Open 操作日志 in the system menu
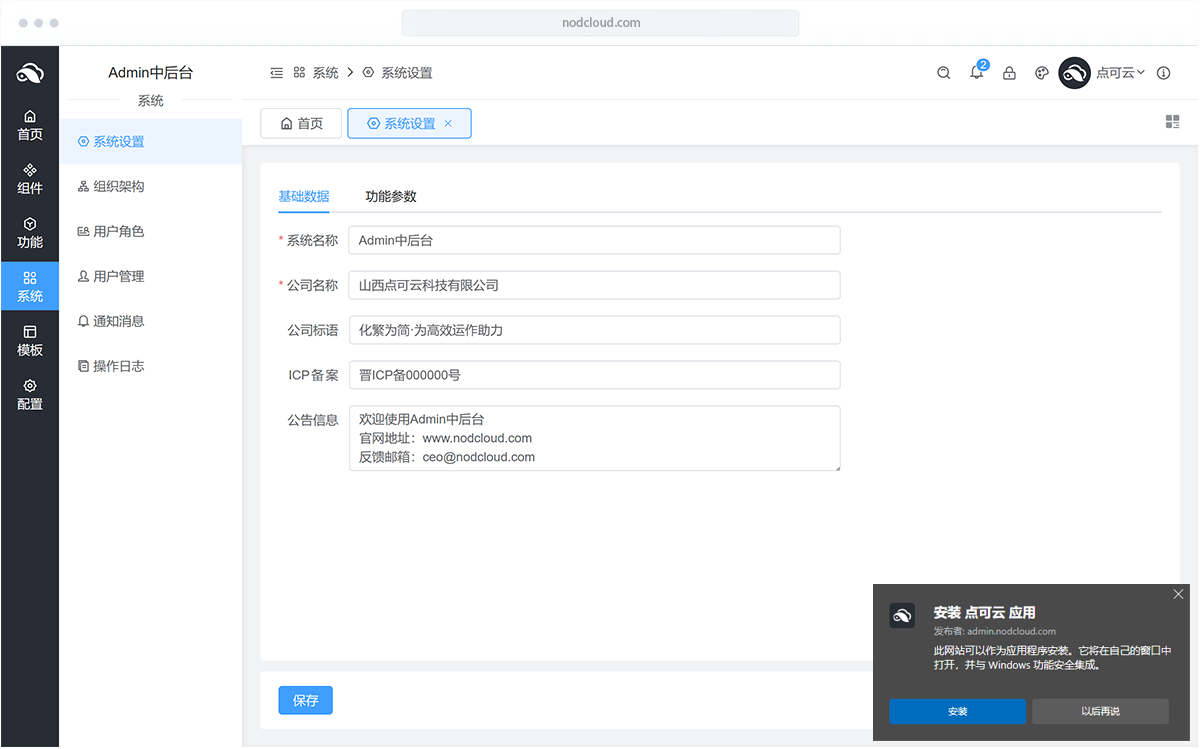 tap(118, 366)
